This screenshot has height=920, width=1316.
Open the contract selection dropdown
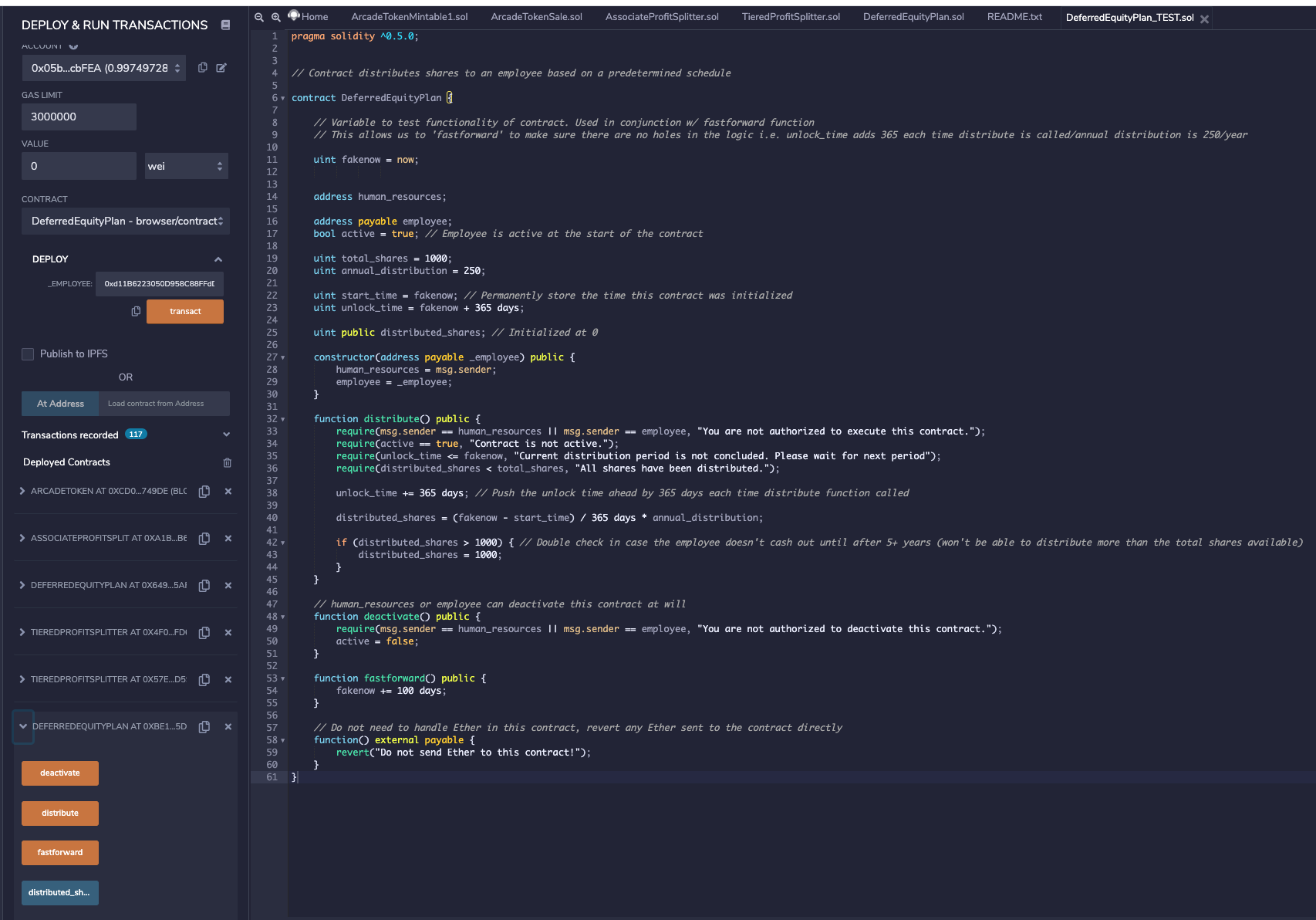(x=126, y=221)
